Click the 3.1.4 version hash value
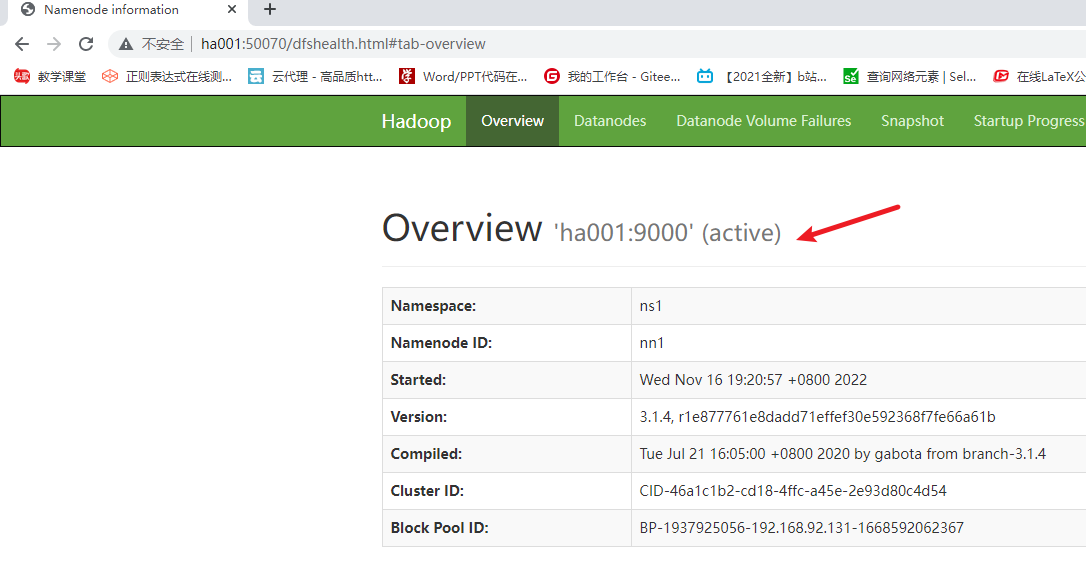 (x=817, y=417)
